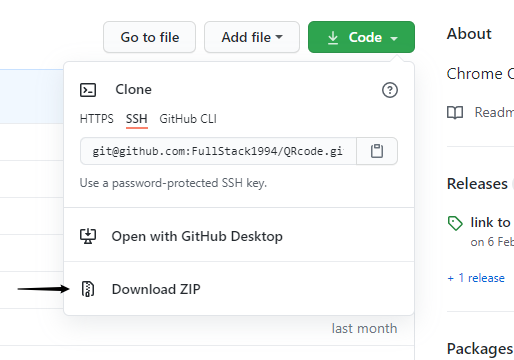The image size is (514, 360).
Task: Click the GitHub Desktop download icon
Action: [88, 236]
